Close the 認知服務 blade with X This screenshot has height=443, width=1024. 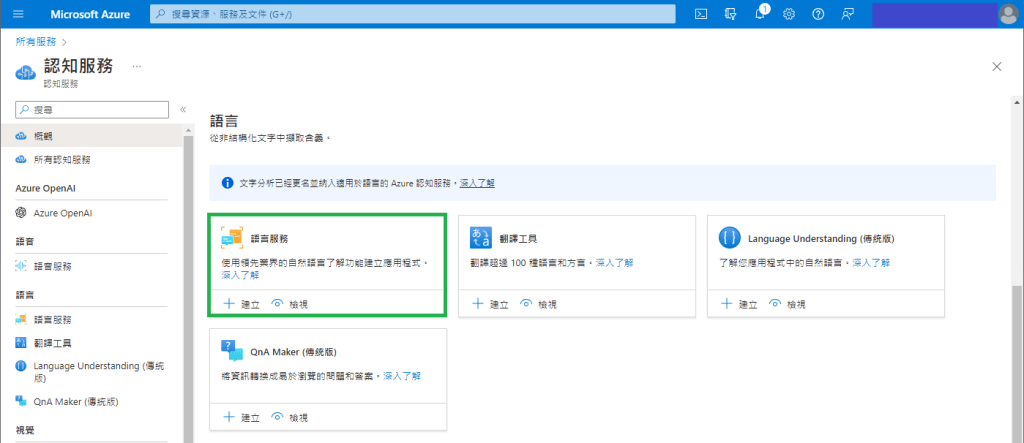click(x=996, y=66)
